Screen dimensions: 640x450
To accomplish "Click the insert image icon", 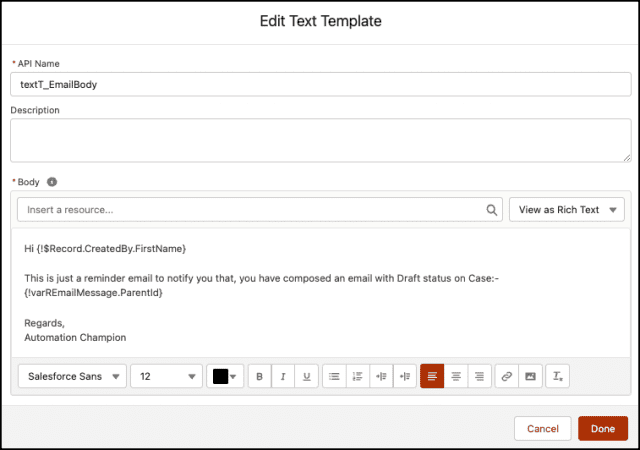I will click(x=530, y=377).
